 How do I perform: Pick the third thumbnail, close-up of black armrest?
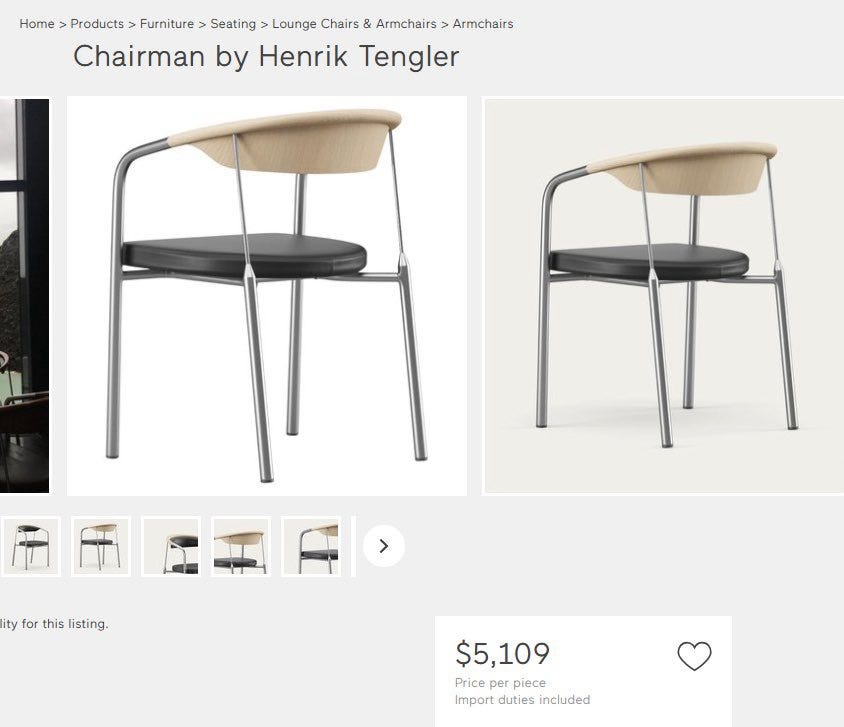(171, 546)
